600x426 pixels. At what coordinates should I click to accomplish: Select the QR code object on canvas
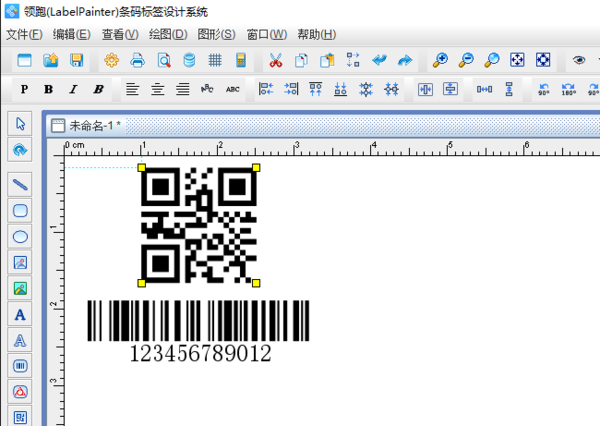pyautogui.click(x=199, y=225)
